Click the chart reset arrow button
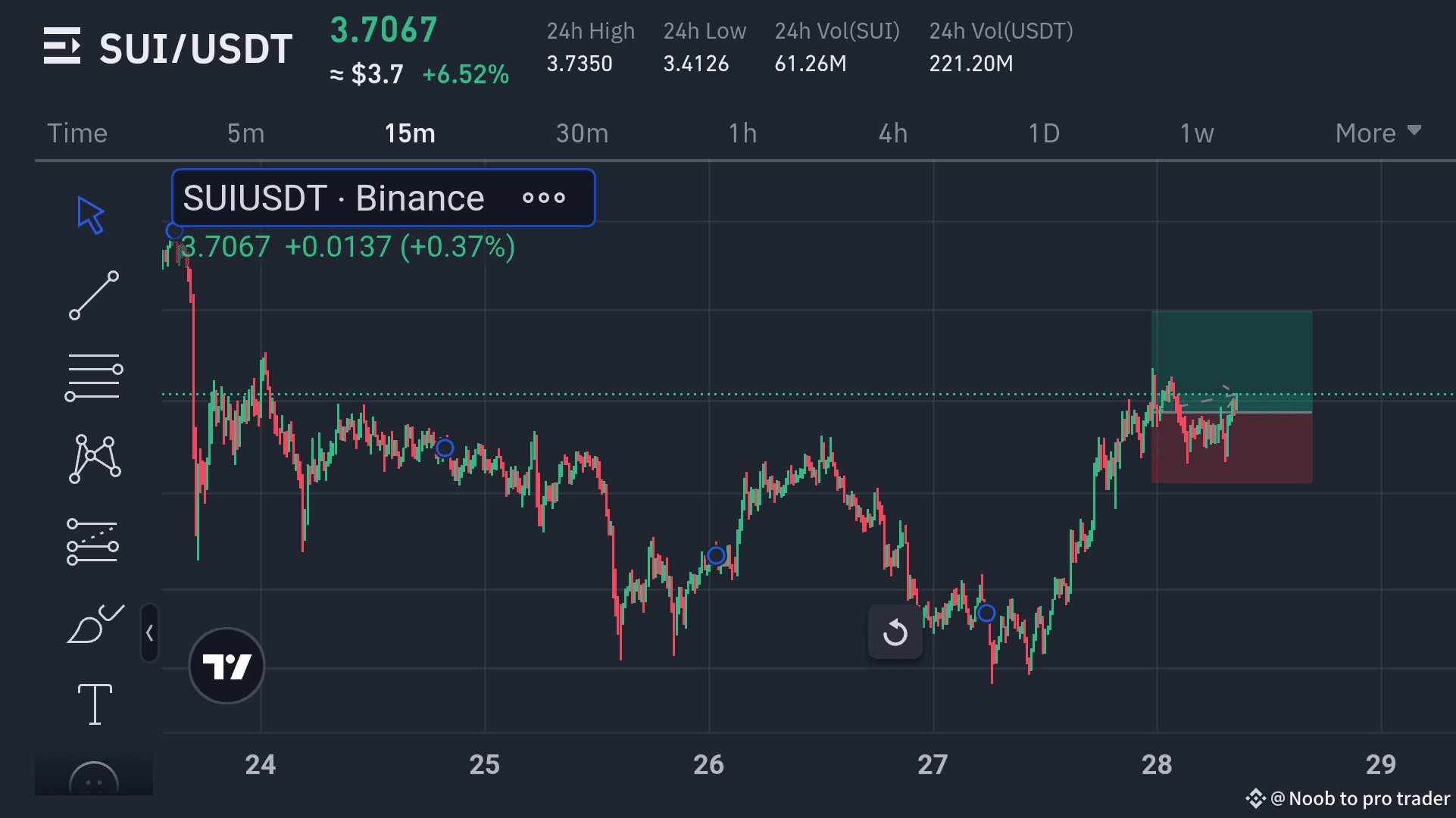Viewport: 1456px width, 818px height. (x=895, y=632)
